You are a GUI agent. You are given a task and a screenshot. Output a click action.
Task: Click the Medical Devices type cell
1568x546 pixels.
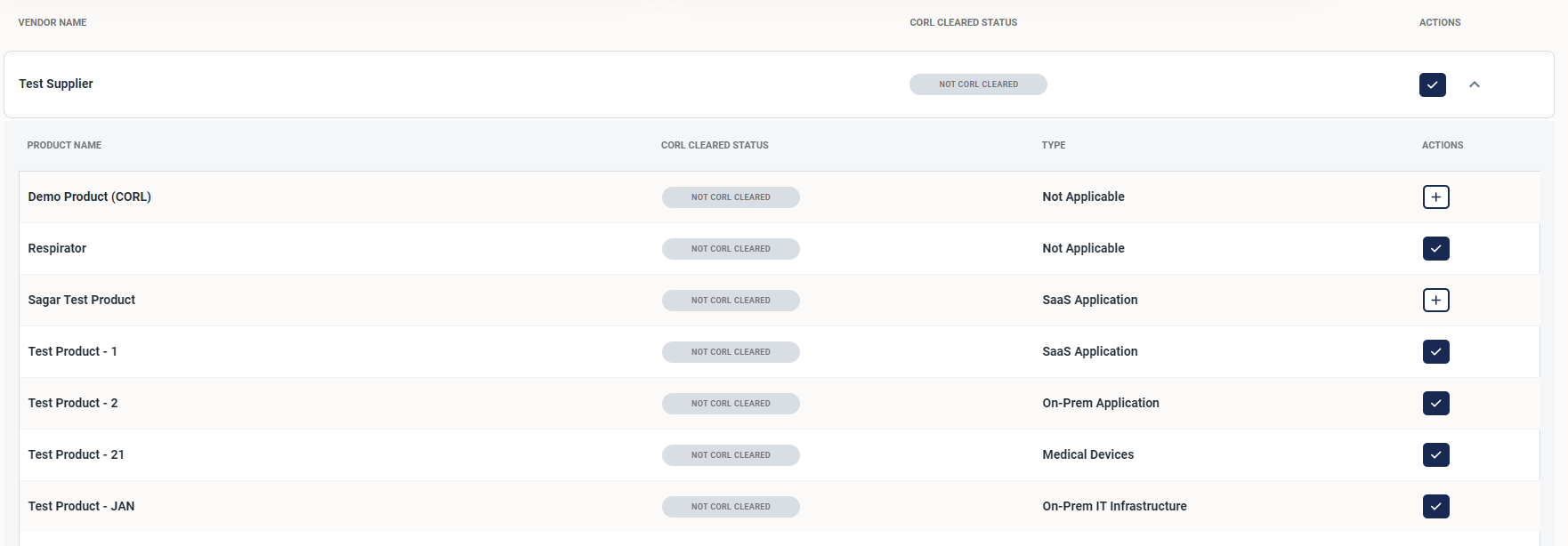[1088, 454]
